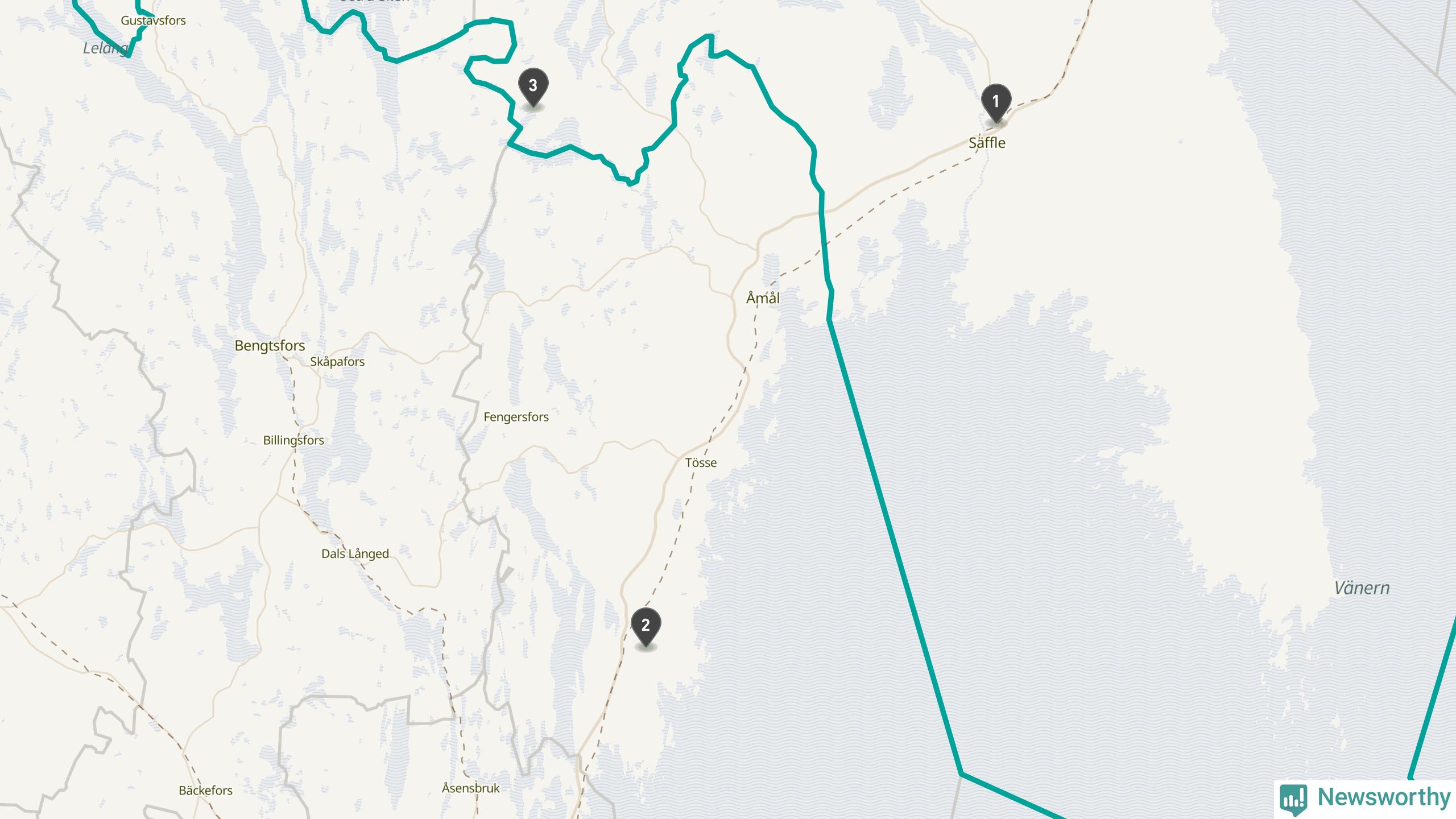
Task: Select the Bäckefors place label
Action: 205,791
